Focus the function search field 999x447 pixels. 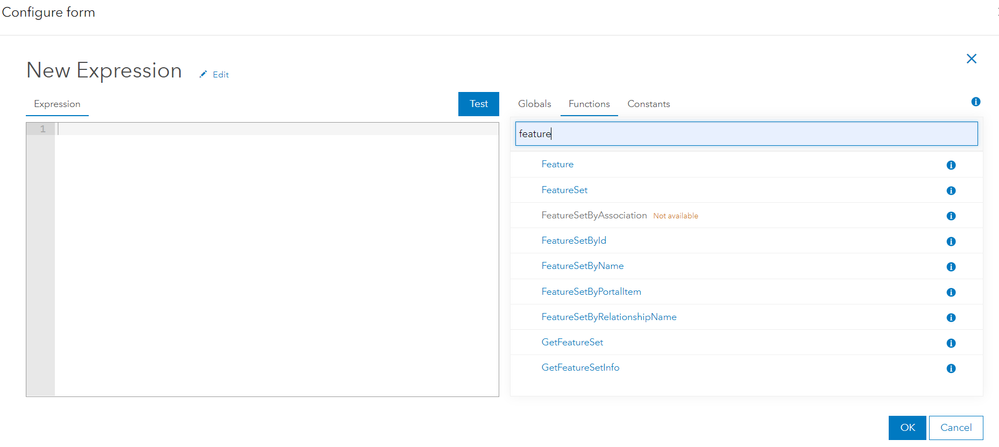point(746,134)
